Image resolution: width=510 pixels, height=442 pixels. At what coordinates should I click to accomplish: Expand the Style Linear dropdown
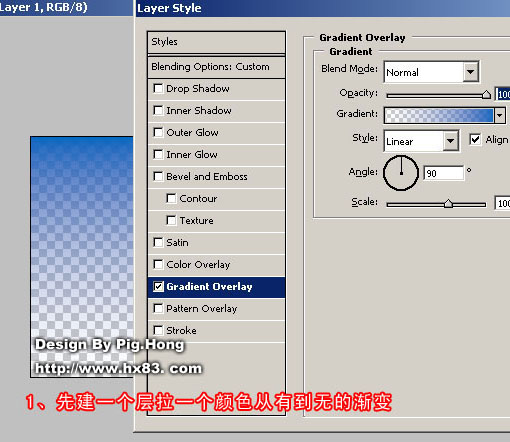pyautogui.click(x=450, y=141)
